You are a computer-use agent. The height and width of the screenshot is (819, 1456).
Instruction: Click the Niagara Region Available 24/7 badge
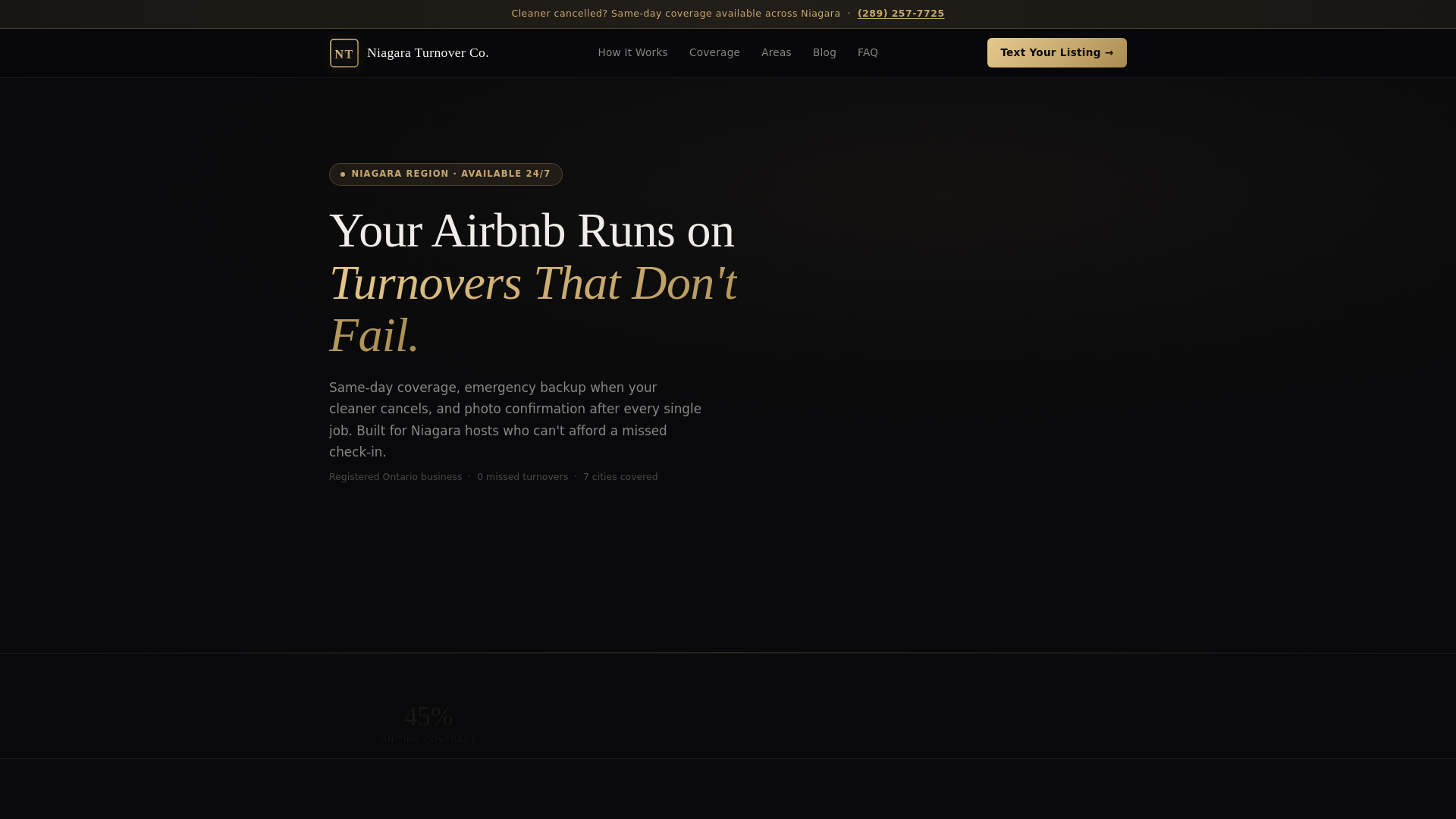tap(450, 174)
